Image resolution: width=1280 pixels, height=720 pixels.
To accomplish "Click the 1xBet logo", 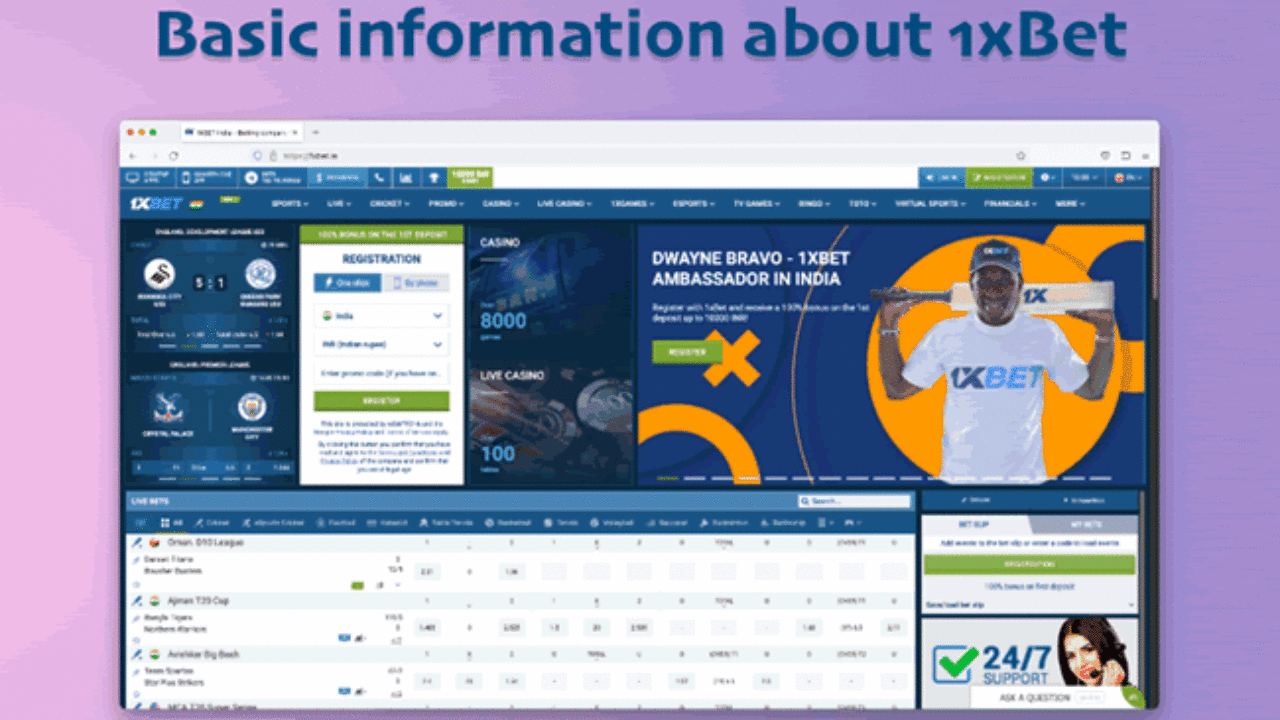I will pyautogui.click(x=157, y=203).
